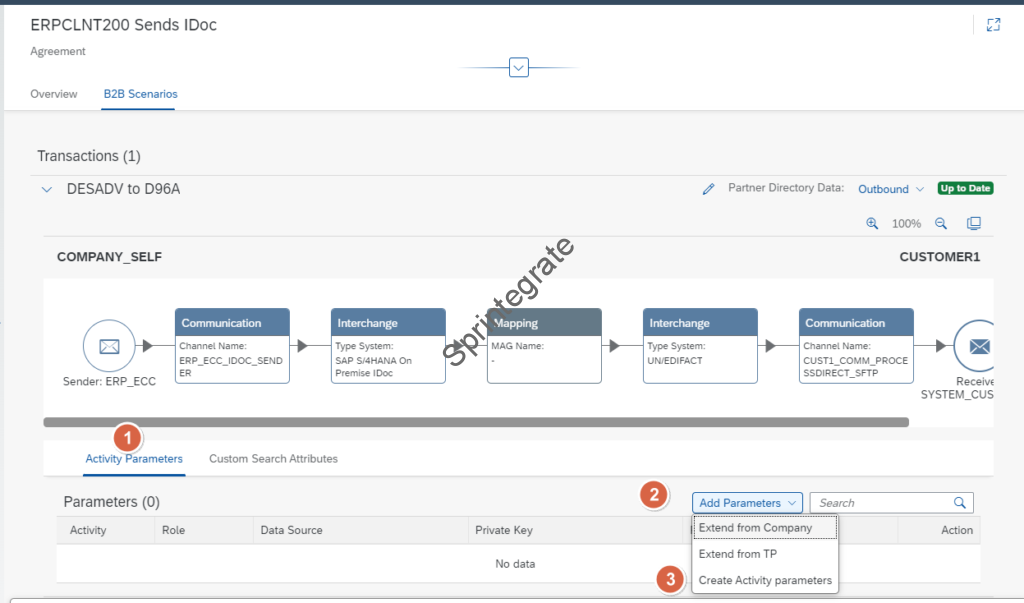Zoom out of the flow diagram
Image resolution: width=1024 pixels, height=603 pixels.
pos(941,224)
